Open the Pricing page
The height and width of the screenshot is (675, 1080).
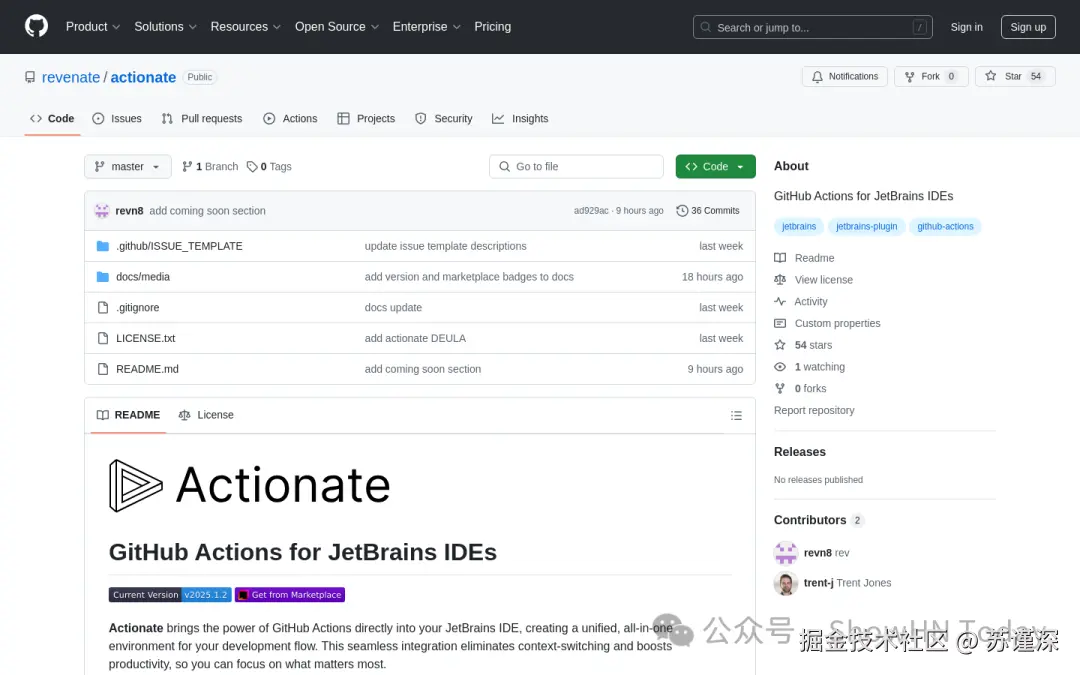(492, 27)
